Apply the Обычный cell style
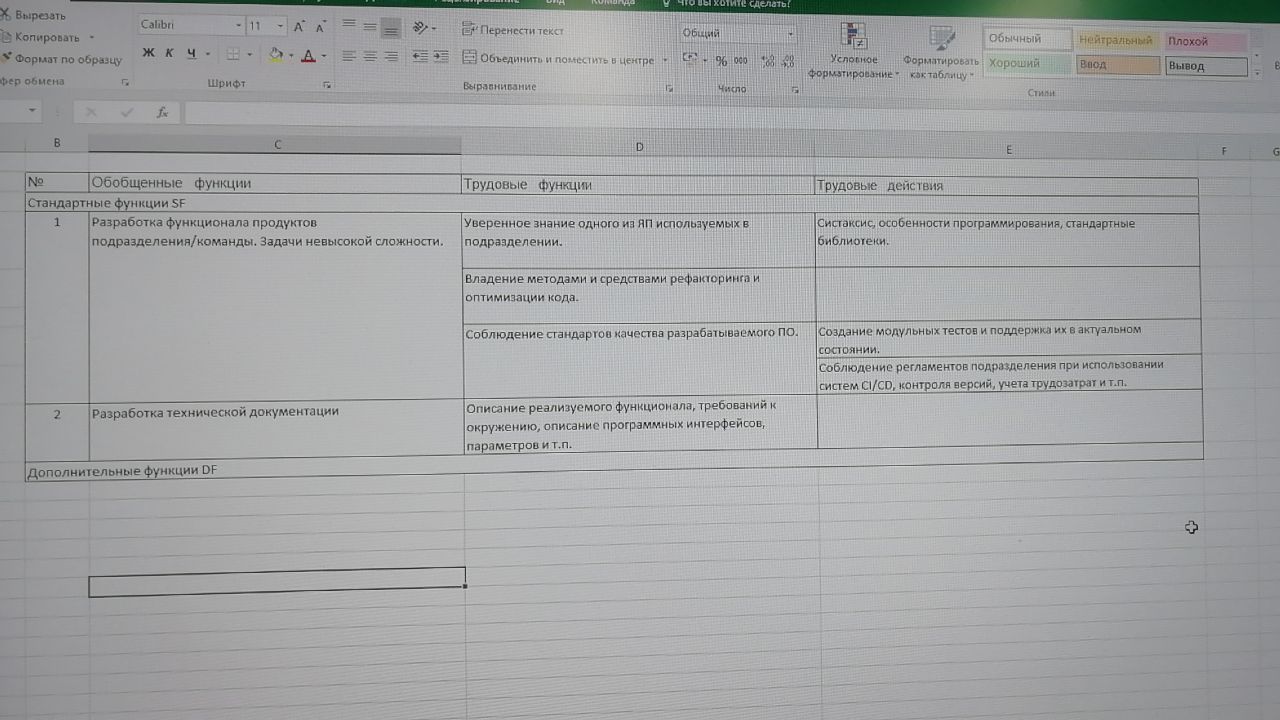The height and width of the screenshot is (720, 1280). (1027, 39)
